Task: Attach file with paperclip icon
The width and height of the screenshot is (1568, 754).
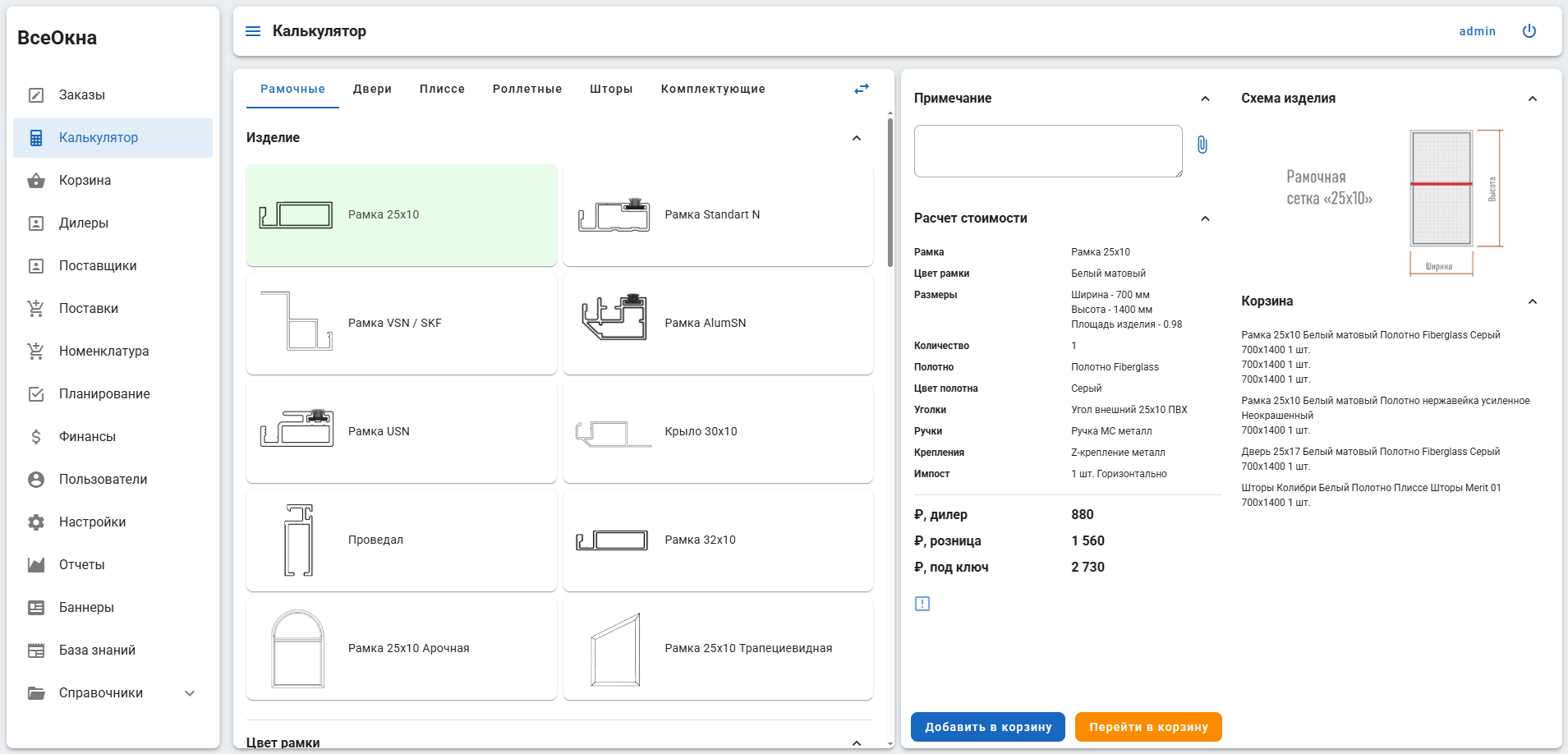Action: pos(1202,145)
